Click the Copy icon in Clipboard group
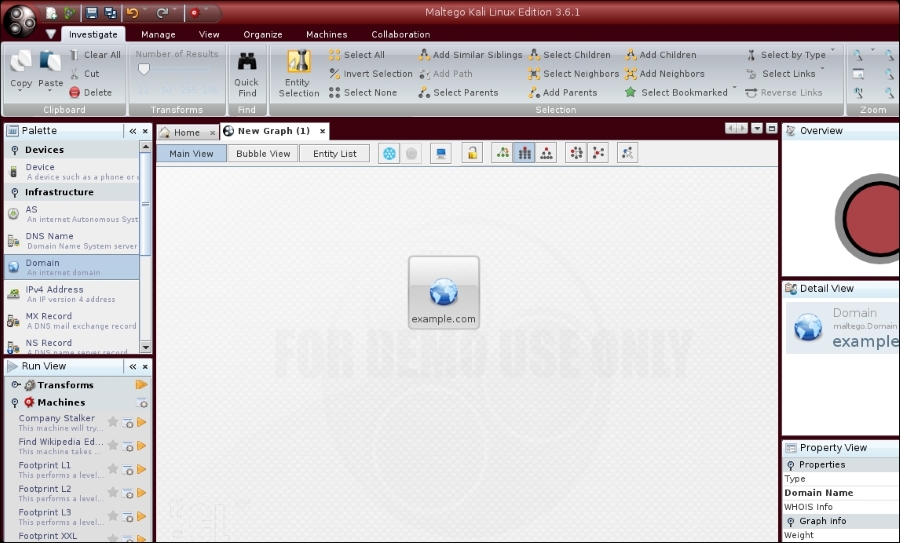This screenshot has height=543, width=900. pyautogui.click(x=21, y=62)
